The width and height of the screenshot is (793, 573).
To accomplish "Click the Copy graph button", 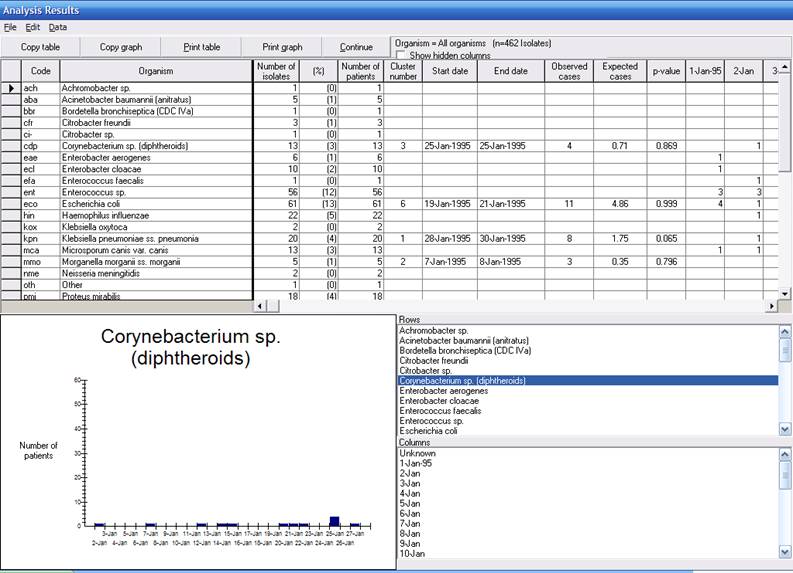I will point(120,47).
